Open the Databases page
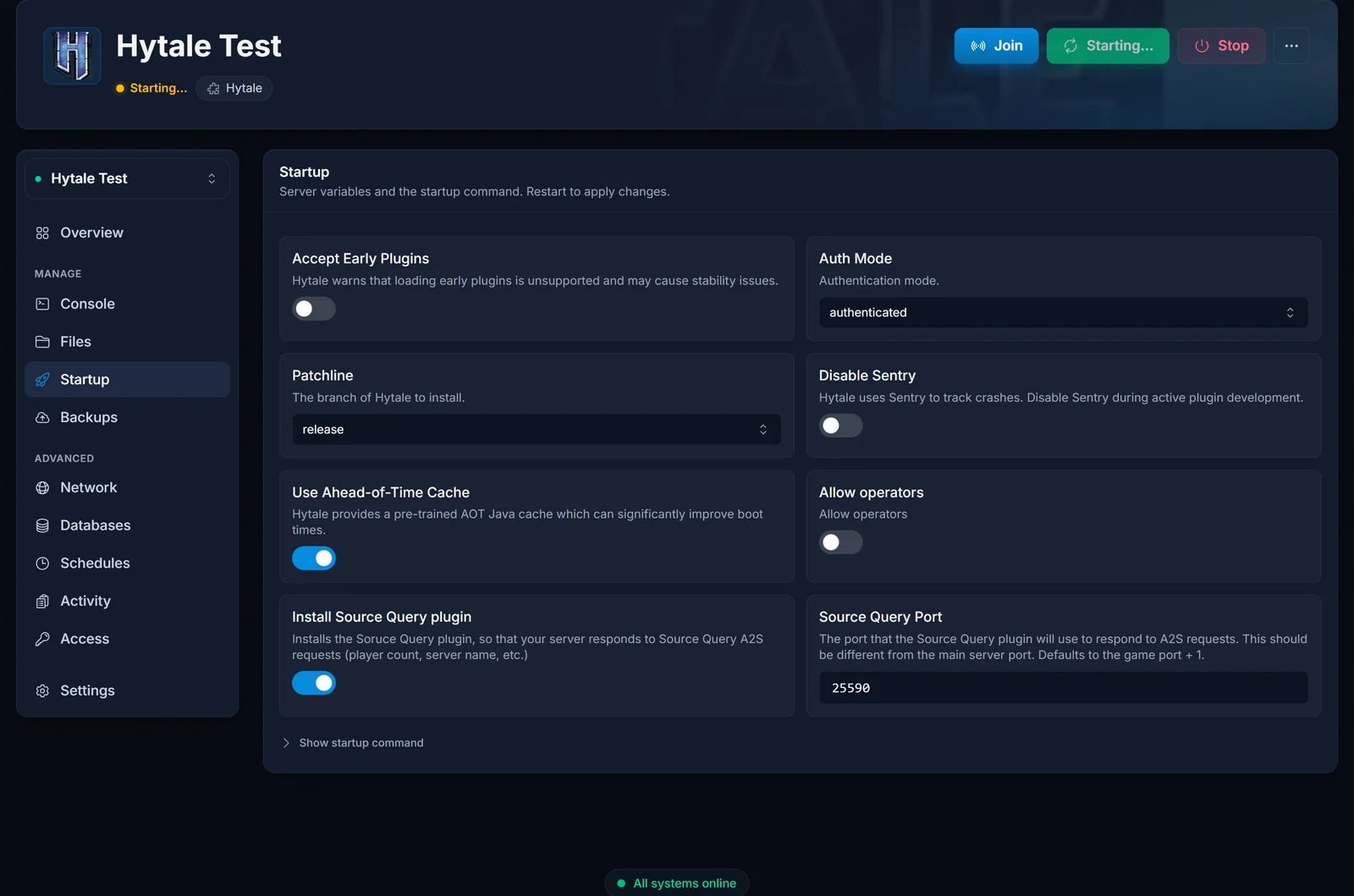The image size is (1354, 896). click(x=127, y=525)
